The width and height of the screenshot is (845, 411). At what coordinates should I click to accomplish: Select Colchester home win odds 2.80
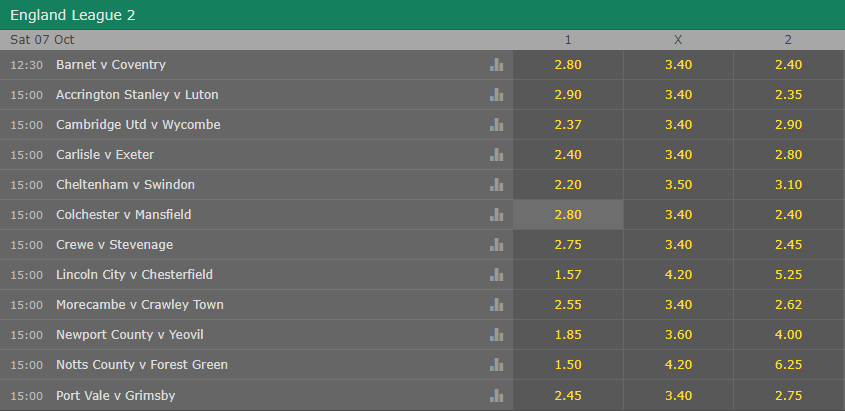[x=568, y=215]
